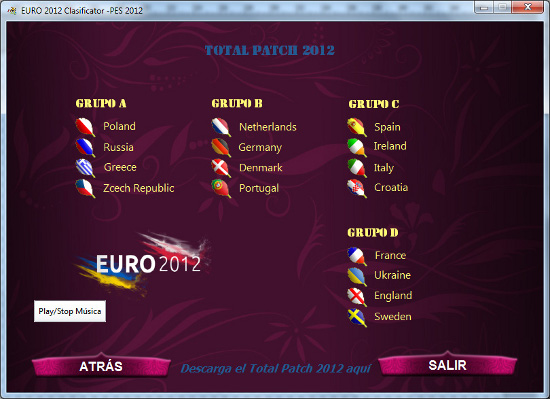Select the Italy team name

pyautogui.click(x=384, y=168)
